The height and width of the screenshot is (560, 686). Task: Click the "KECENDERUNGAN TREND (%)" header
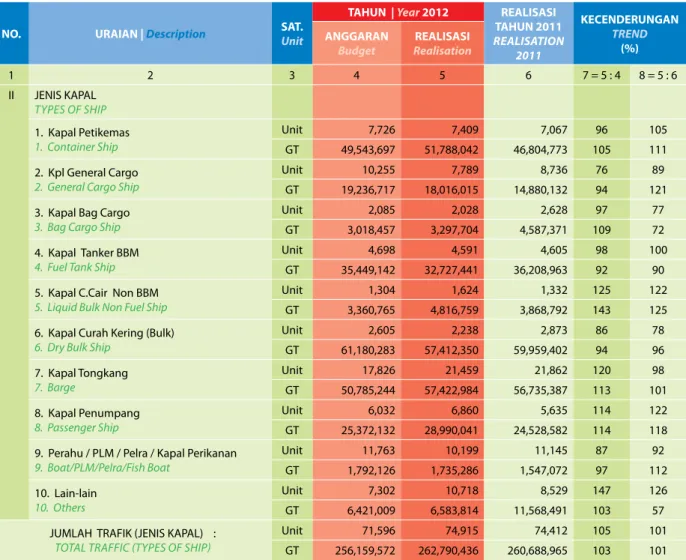tap(630, 34)
